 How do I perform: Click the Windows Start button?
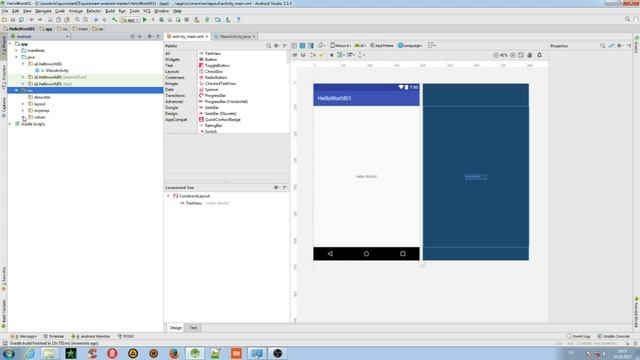tap(9, 353)
